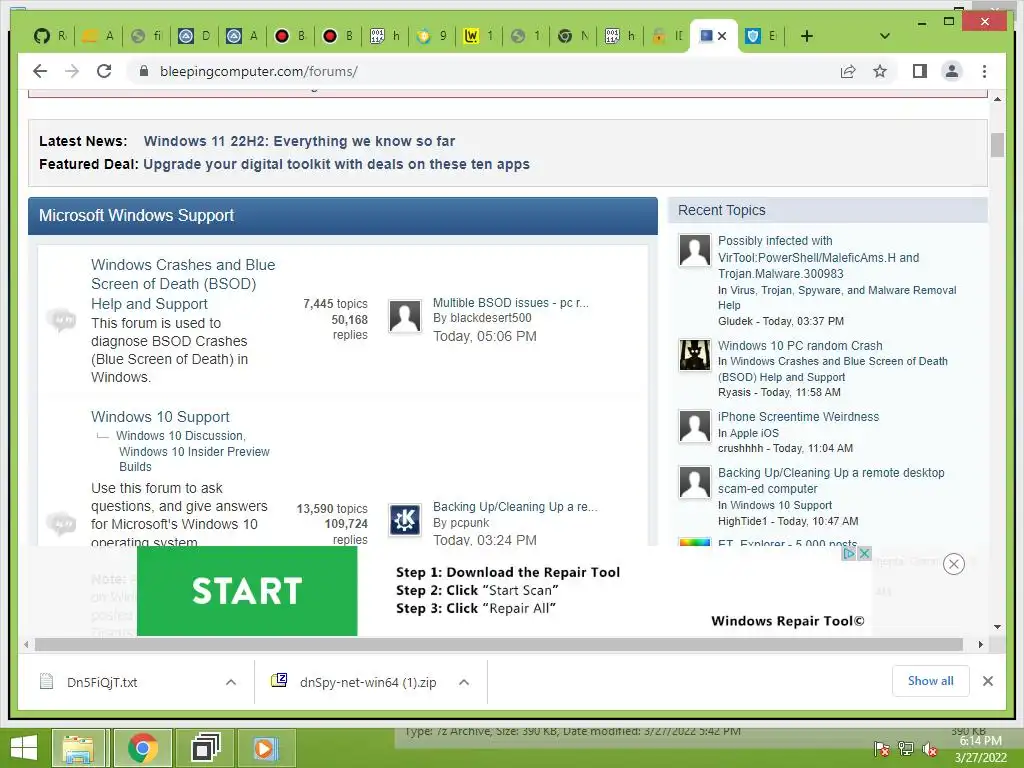Open the stacked windows taskbar icon
This screenshot has width=1024, height=768.
click(205, 748)
